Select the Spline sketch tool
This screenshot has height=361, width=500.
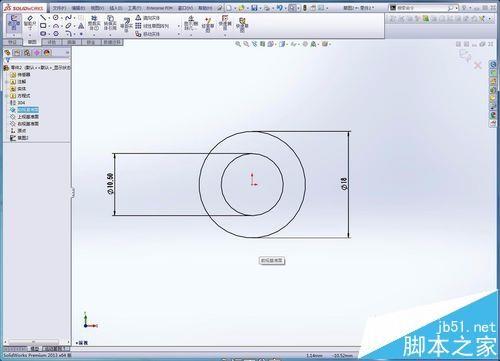pyautogui.click(x=68, y=17)
